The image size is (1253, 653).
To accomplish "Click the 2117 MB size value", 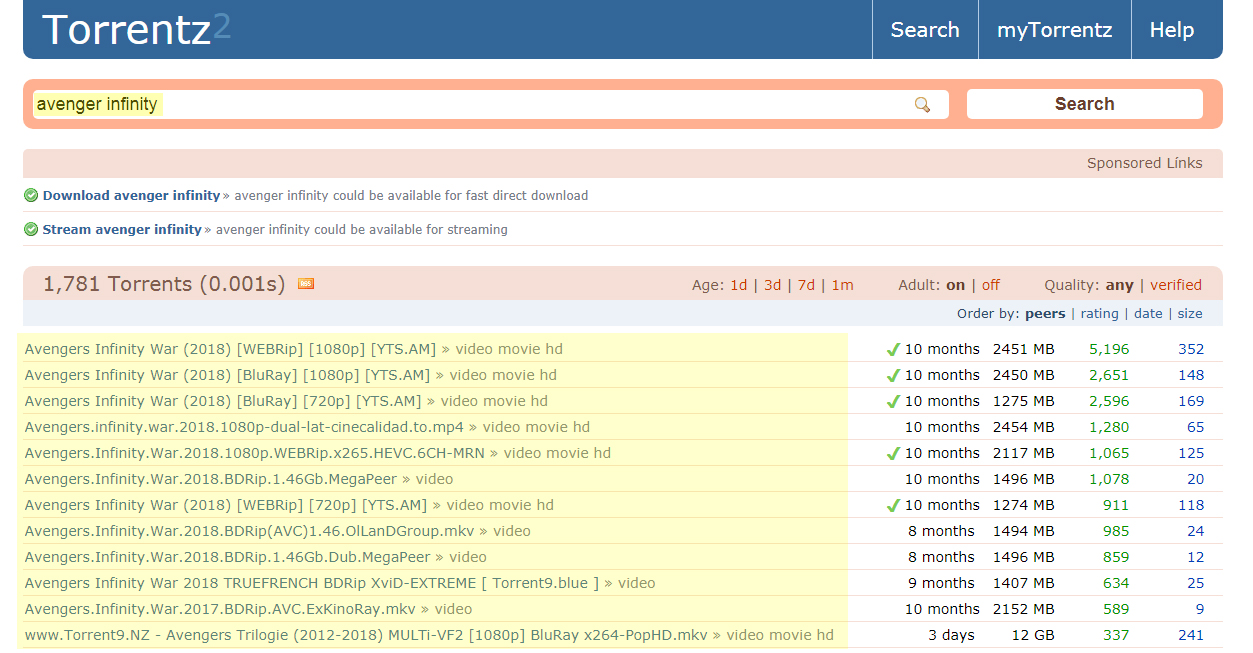I will point(1023,453).
